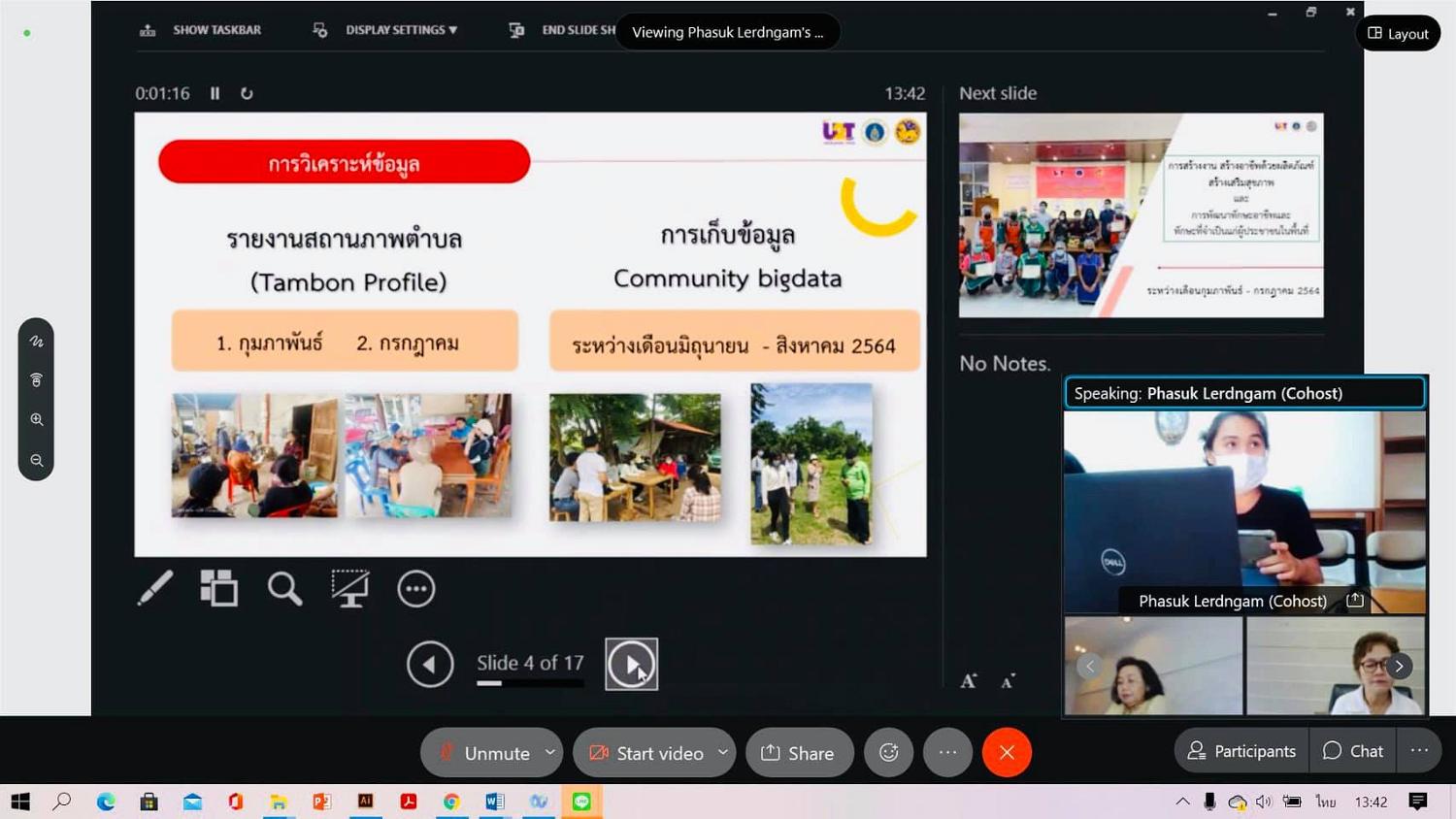The height and width of the screenshot is (819, 1456).
Task: Expand audio options arrow next to Unmute
Action: [x=550, y=752]
